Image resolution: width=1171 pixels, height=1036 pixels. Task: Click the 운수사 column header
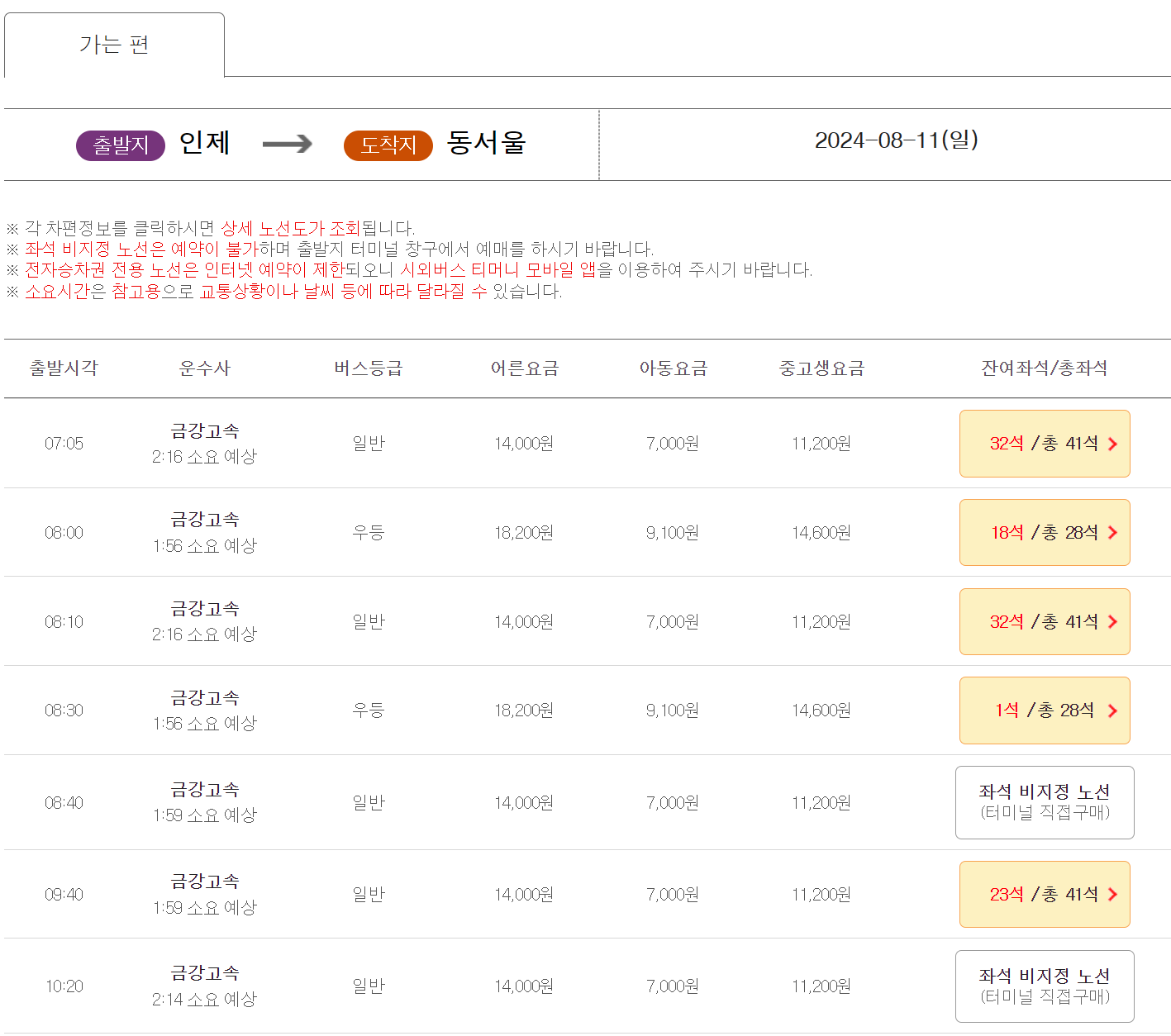(x=205, y=368)
